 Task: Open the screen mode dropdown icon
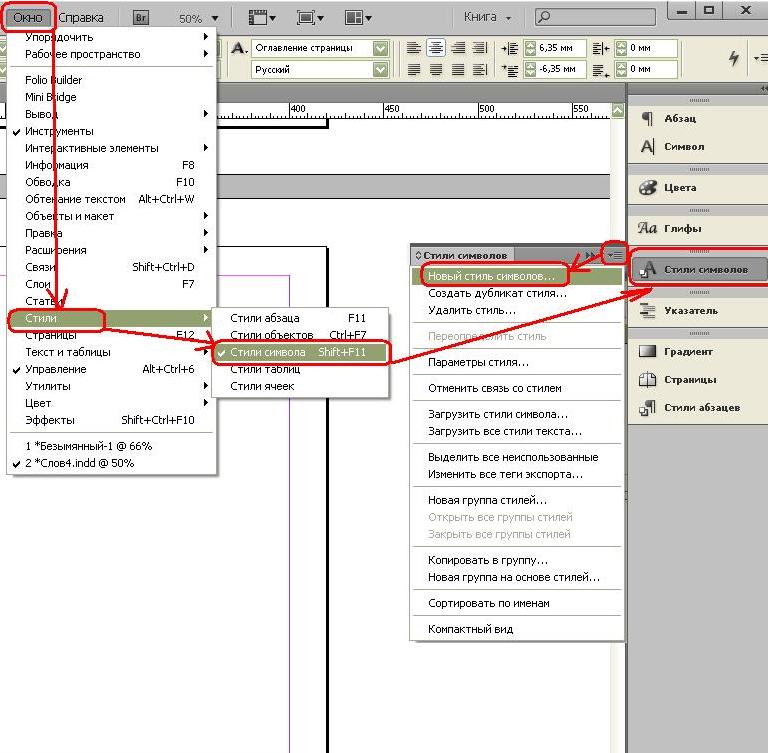[310, 18]
